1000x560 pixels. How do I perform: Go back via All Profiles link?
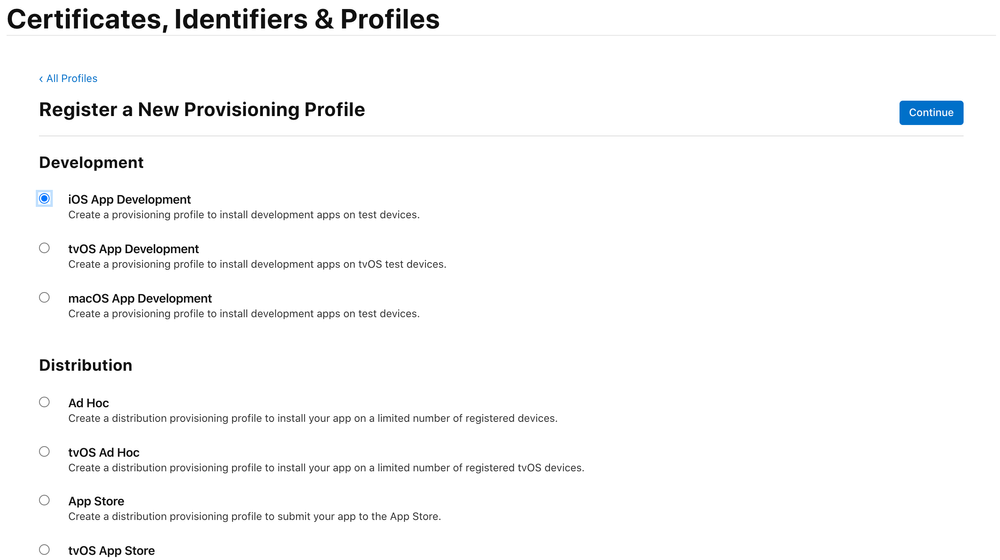click(x=68, y=78)
